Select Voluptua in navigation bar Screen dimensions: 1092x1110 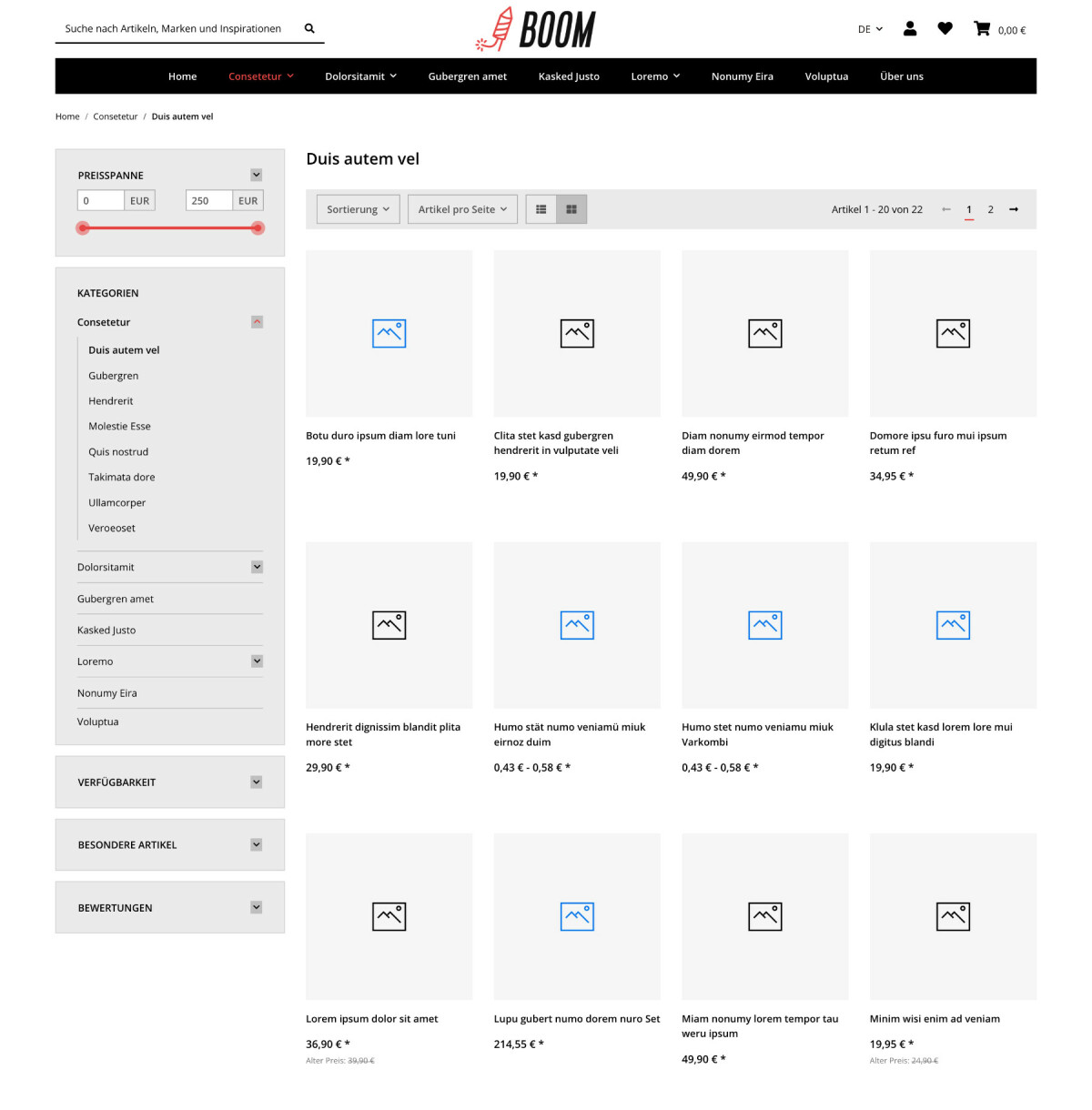pos(826,76)
